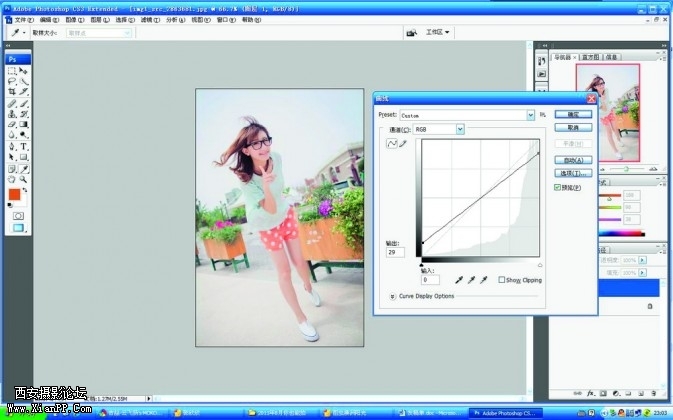Select the Hand tool
This screenshot has width=673, height=420.
(12, 179)
